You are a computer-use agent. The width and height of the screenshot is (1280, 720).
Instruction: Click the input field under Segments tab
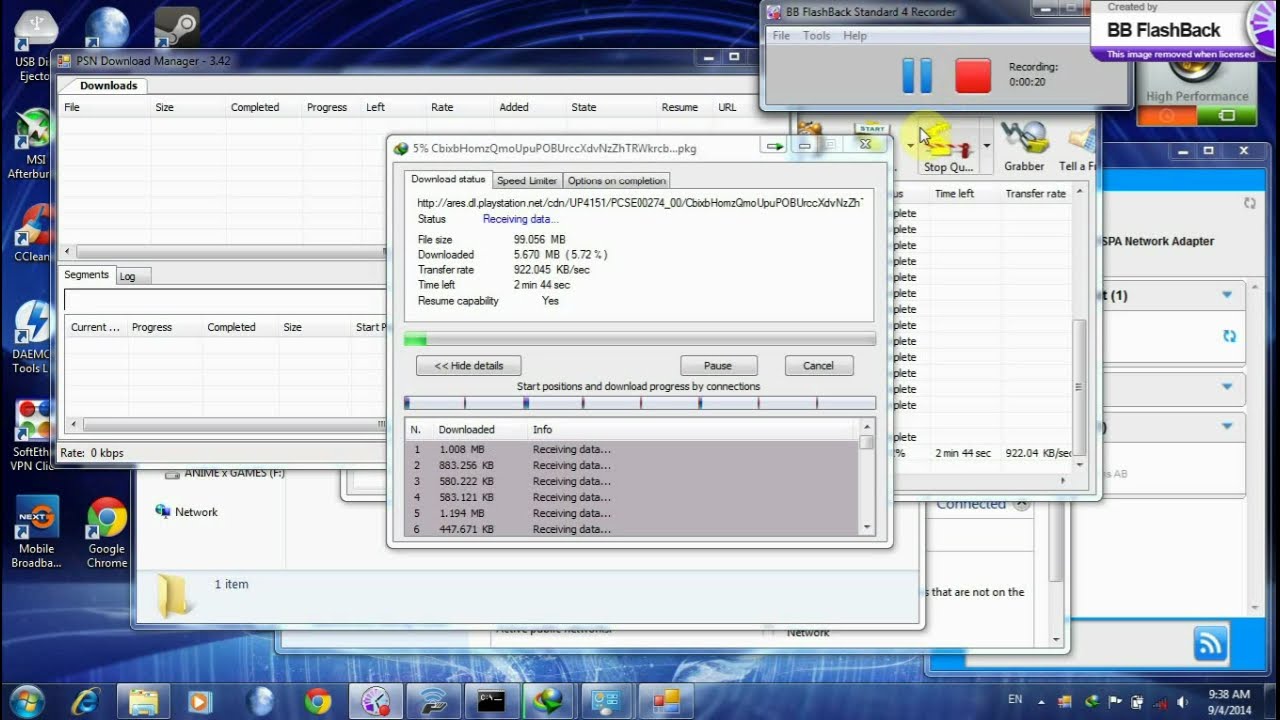[x=225, y=300]
